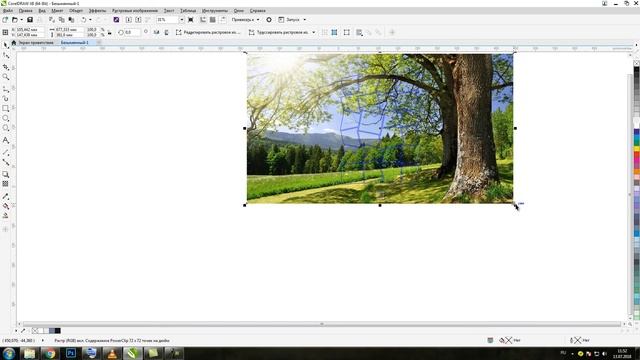
Task: Select the Color Eyedropper tool
Action: (6, 196)
